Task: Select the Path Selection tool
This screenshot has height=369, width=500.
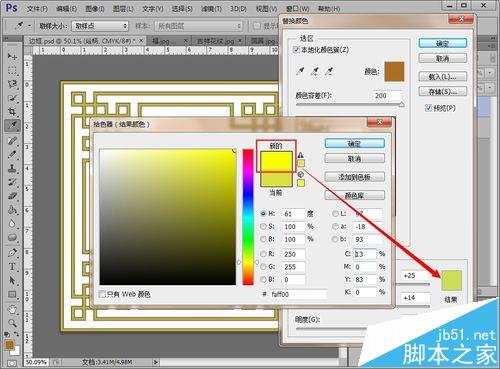Action: click(12, 280)
